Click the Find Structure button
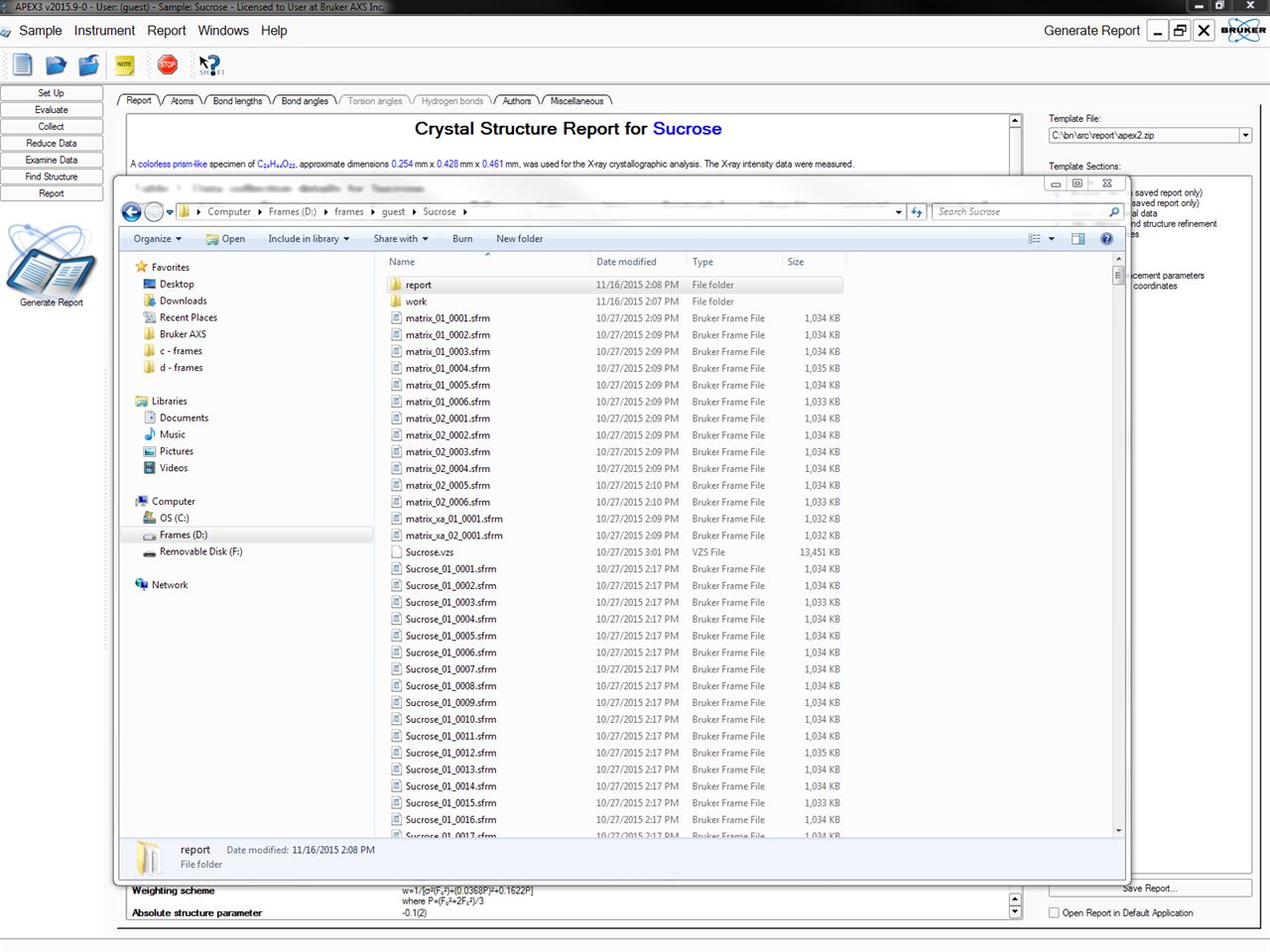This screenshot has width=1270, height=952. point(52,178)
